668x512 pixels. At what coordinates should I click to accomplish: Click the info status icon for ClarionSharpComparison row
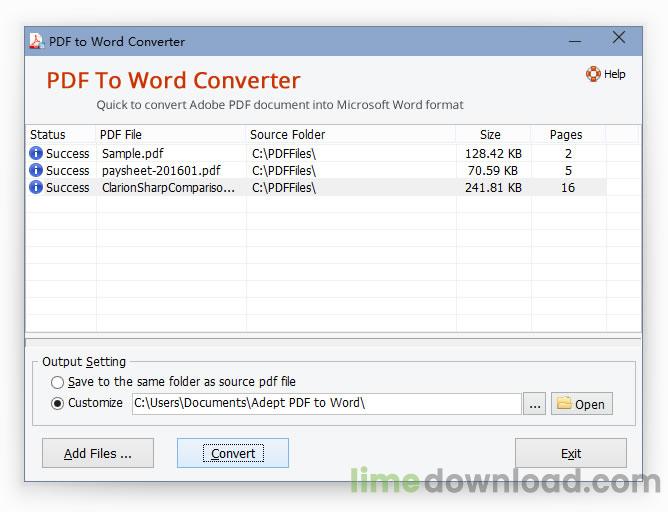click(36, 187)
